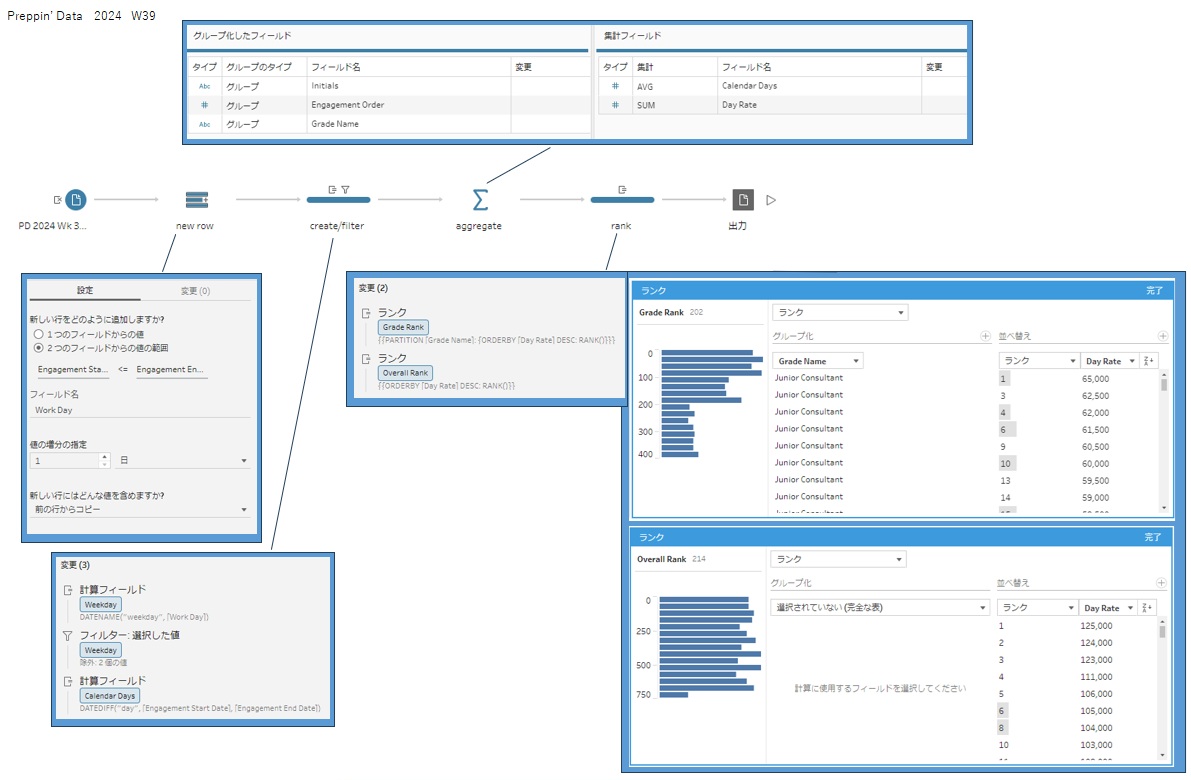
Task: Select the output step icon
Action: point(743,200)
